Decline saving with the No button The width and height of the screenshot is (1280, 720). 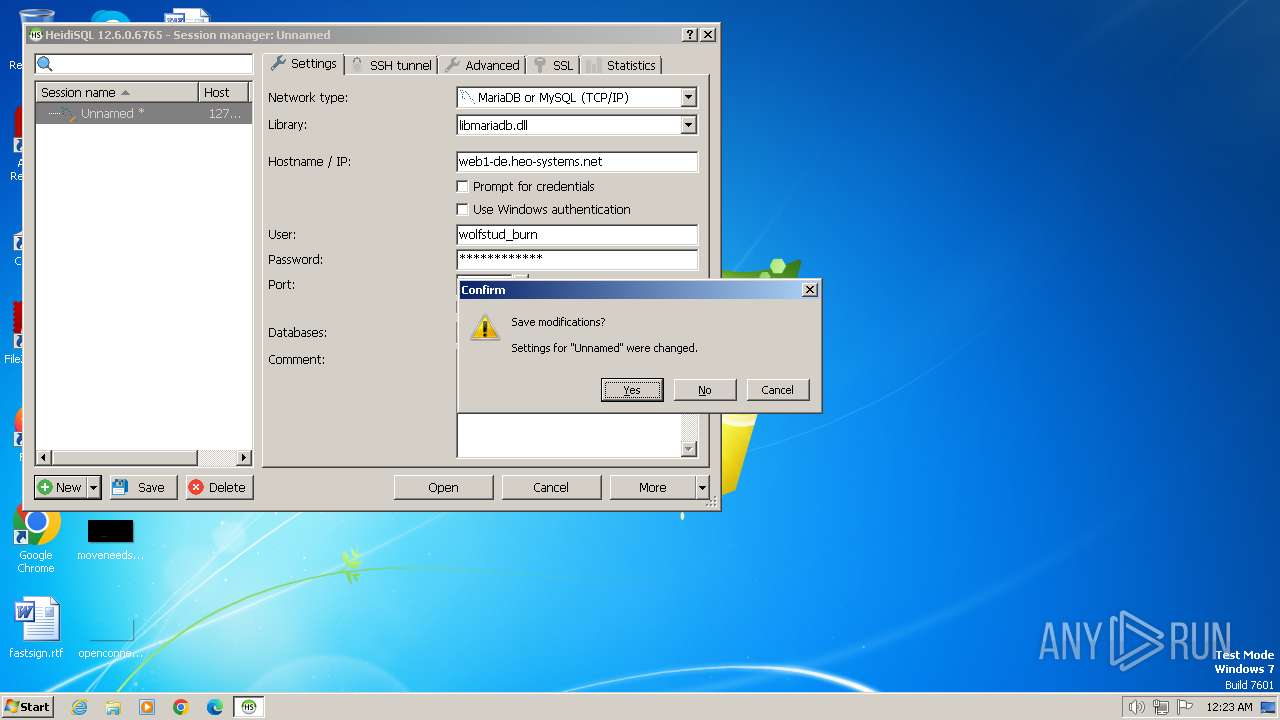(705, 390)
